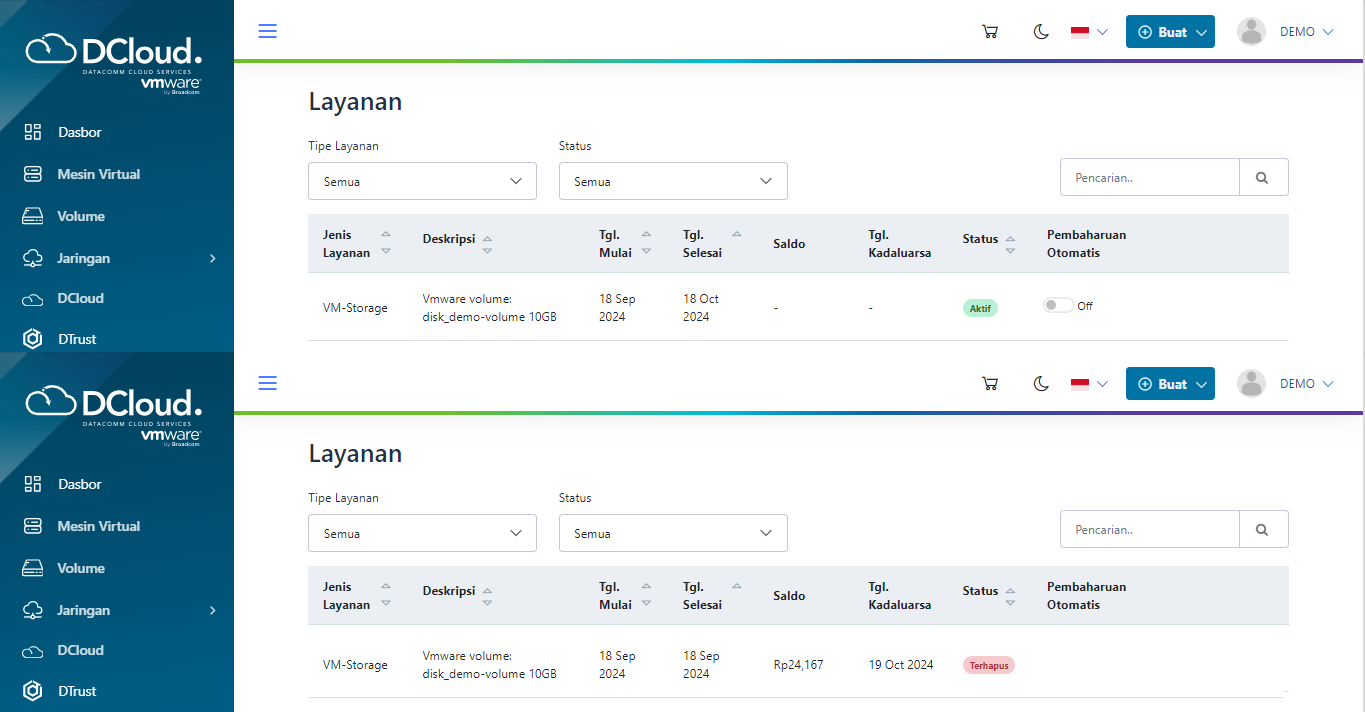This screenshot has height=712, width=1365.
Task: Open Volume in the lower sidebar
Action: coord(80,568)
